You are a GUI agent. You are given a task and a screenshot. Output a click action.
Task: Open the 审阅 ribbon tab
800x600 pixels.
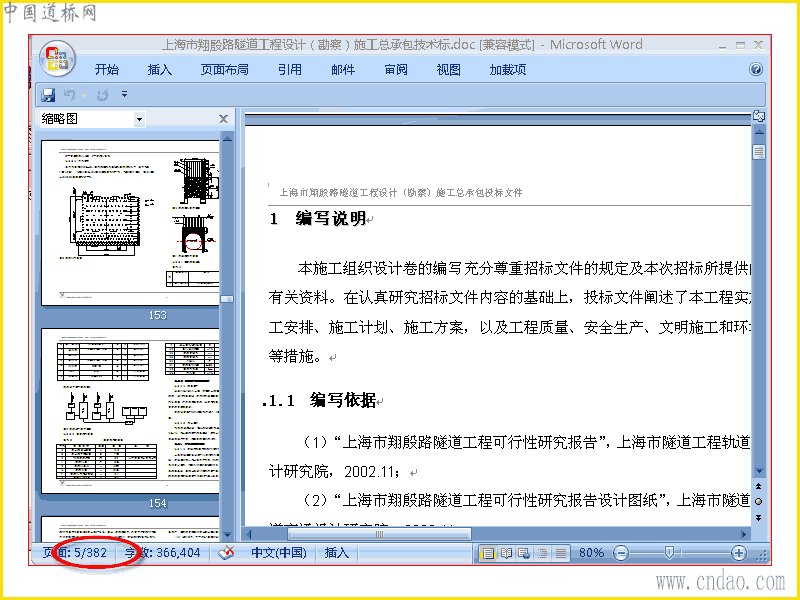click(x=396, y=69)
